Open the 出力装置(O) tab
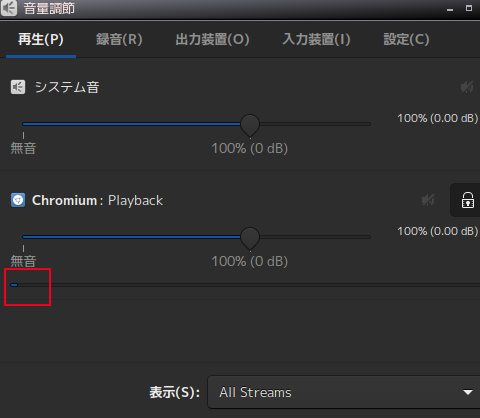This screenshot has height=418, width=480. [212, 39]
